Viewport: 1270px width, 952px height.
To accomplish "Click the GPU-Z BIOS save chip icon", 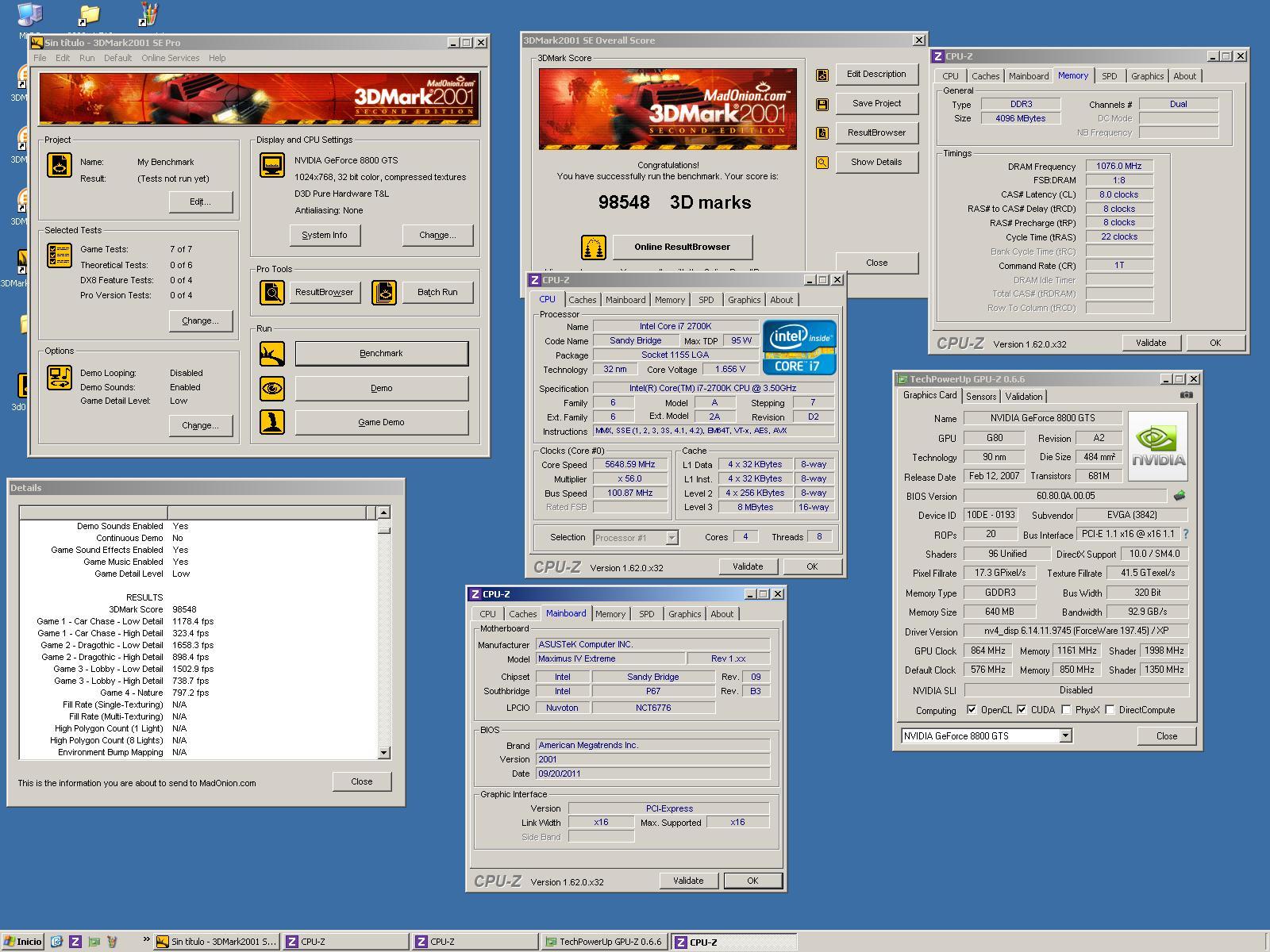I will click(x=1180, y=496).
